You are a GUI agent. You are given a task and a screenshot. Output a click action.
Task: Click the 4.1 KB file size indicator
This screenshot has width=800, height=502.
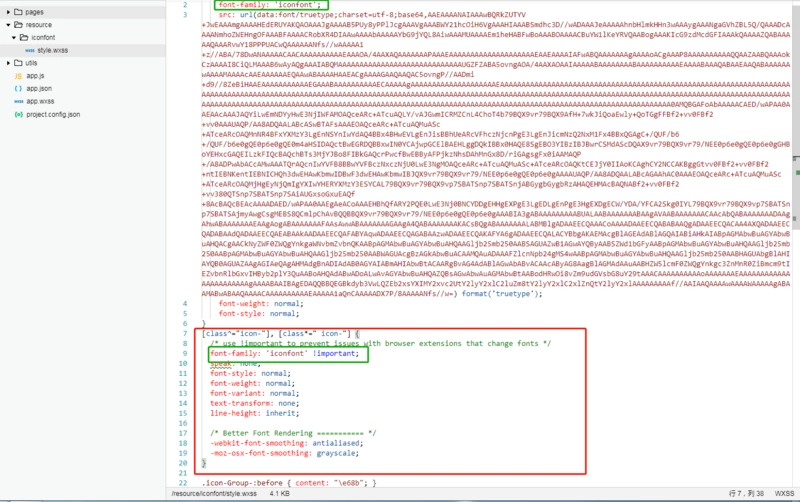click(x=280, y=493)
